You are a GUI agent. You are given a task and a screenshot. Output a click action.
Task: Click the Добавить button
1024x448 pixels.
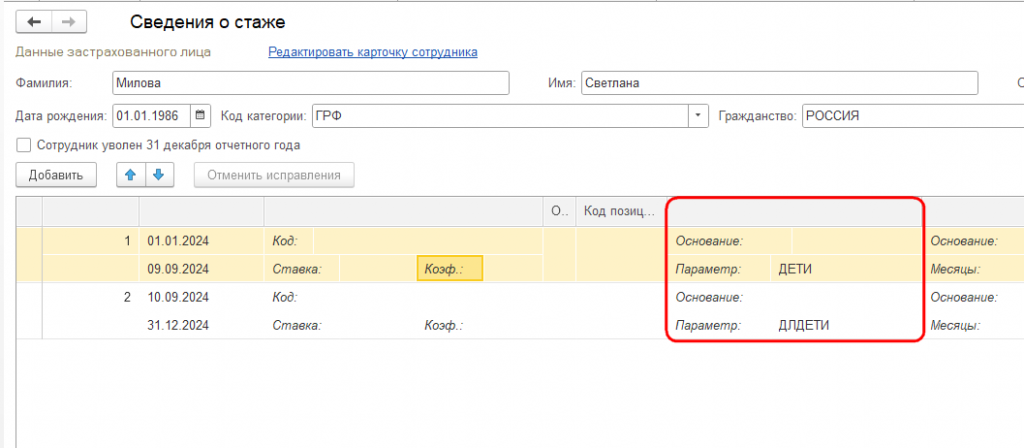pyautogui.click(x=56, y=175)
